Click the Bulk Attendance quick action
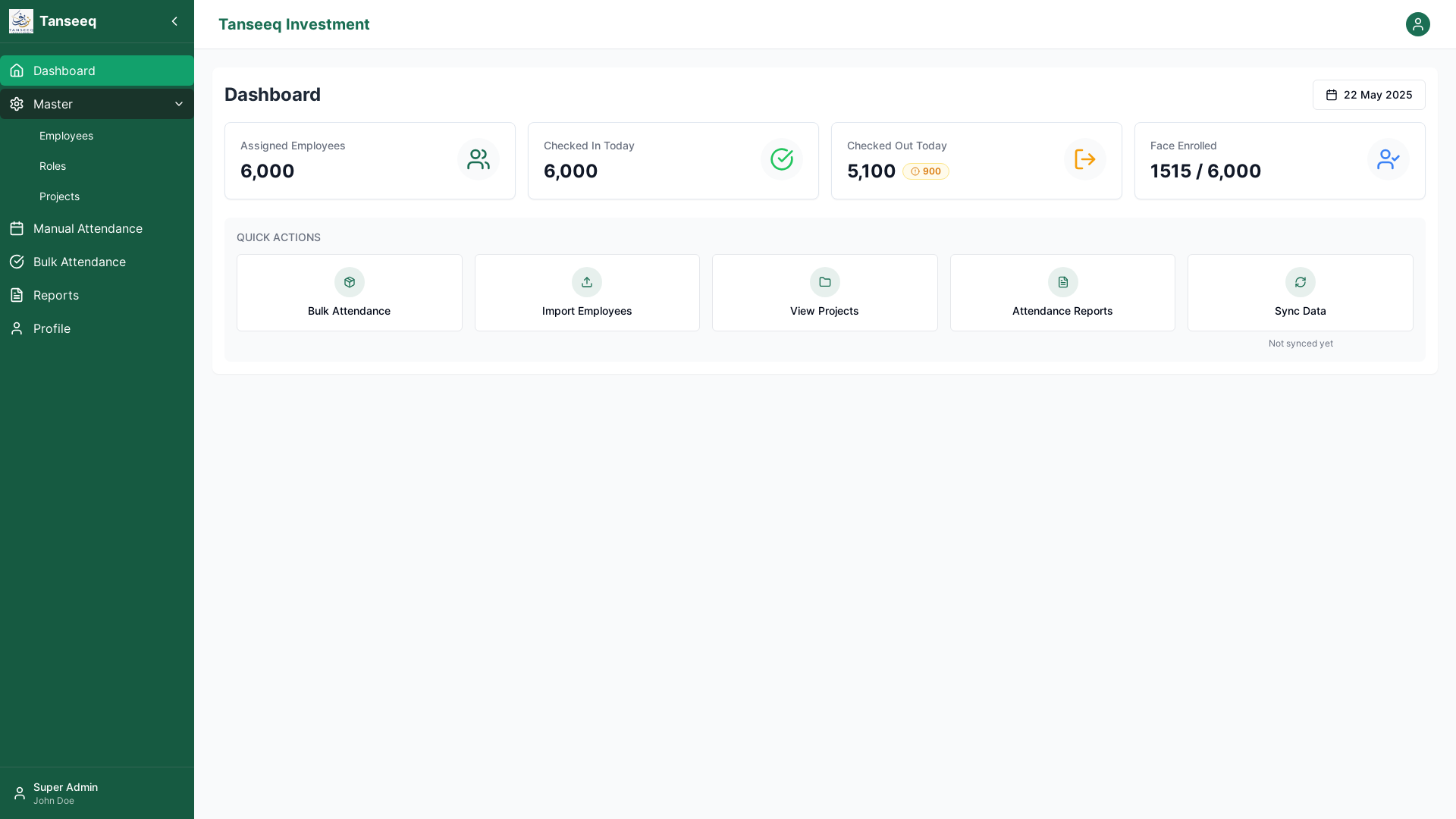1456x819 pixels. pyautogui.click(x=350, y=293)
